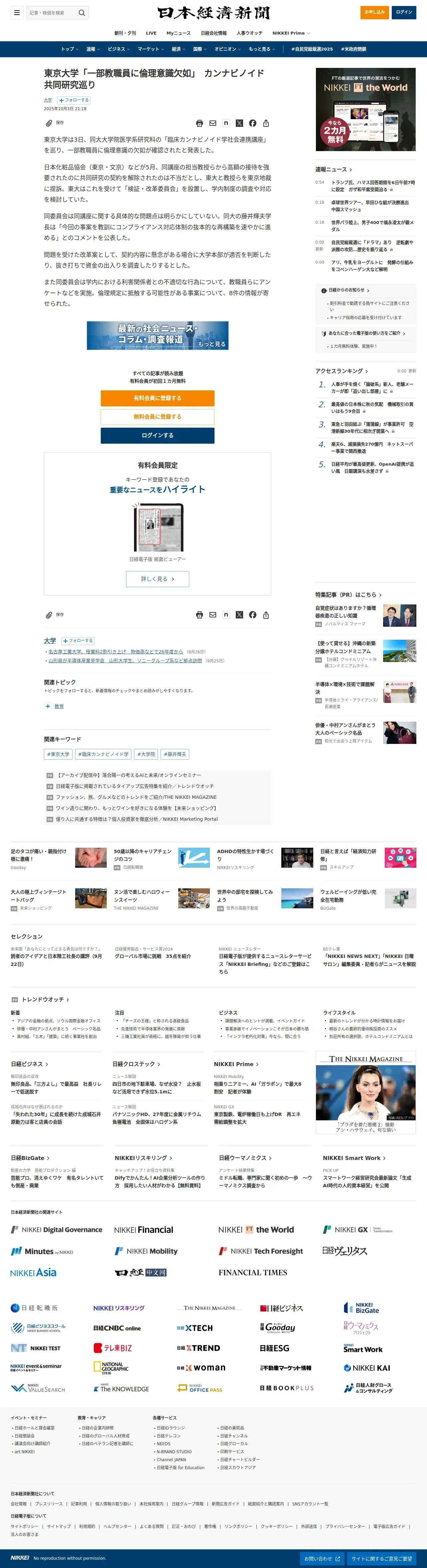This screenshot has height=1568, width=427.
Task: Open the NIKKEI FT the World banner
Action: point(365,110)
